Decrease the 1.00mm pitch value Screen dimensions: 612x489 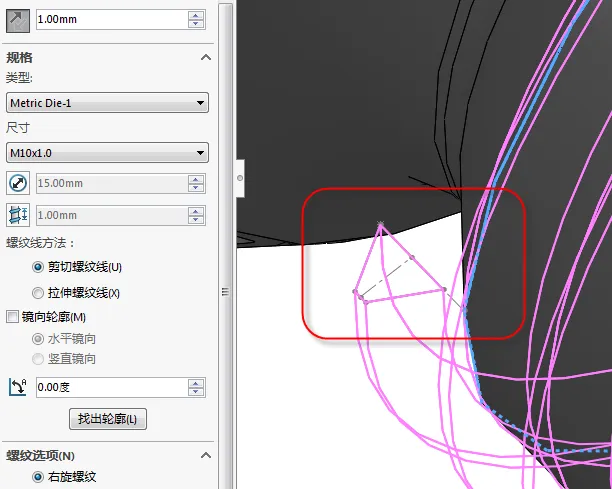pyautogui.click(x=196, y=220)
